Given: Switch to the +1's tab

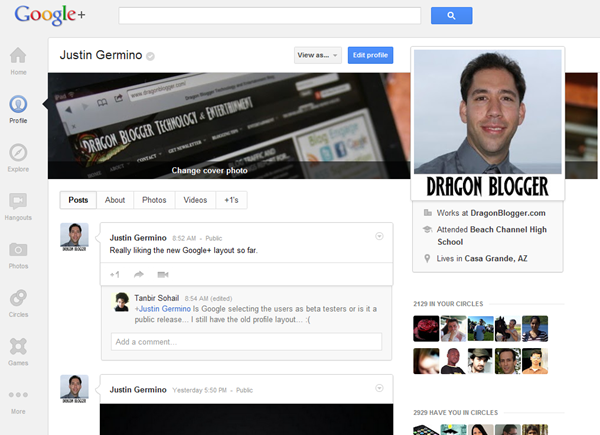Looking at the screenshot, I should click(231, 200).
